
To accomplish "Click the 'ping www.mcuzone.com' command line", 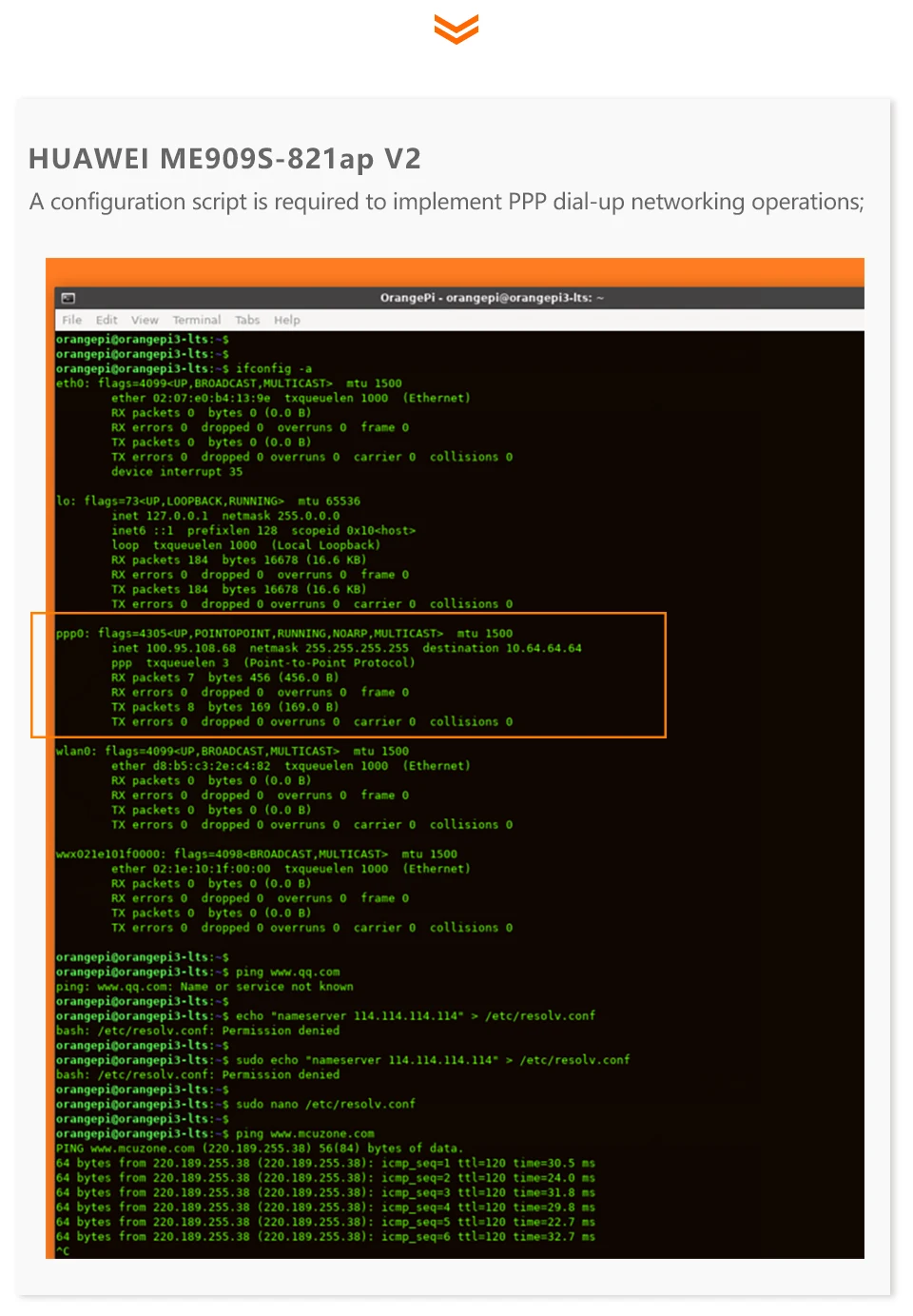I will (215, 1134).
